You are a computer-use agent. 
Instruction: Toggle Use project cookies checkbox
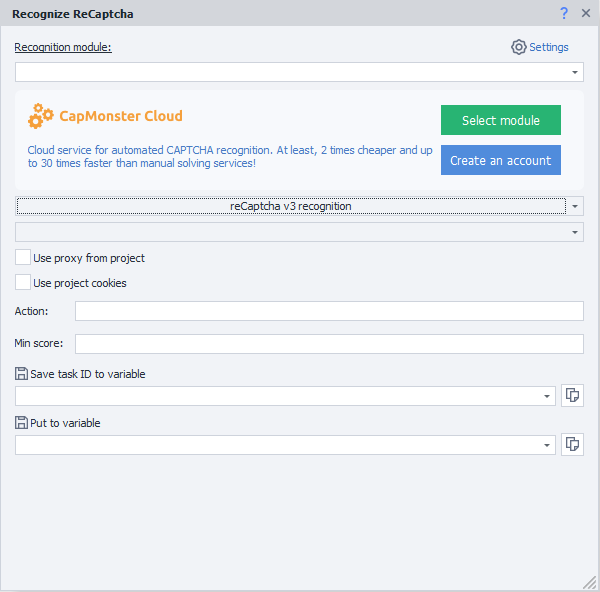tap(23, 283)
